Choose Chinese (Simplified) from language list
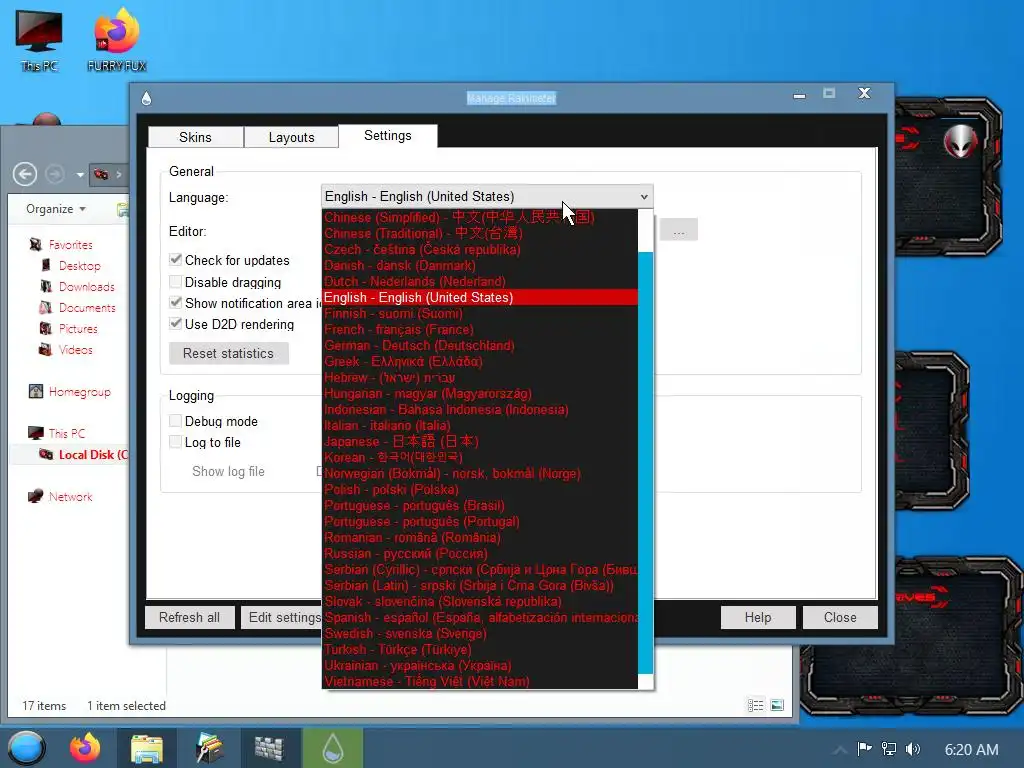Viewport: 1024px width, 768px height. (x=480, y=217)
